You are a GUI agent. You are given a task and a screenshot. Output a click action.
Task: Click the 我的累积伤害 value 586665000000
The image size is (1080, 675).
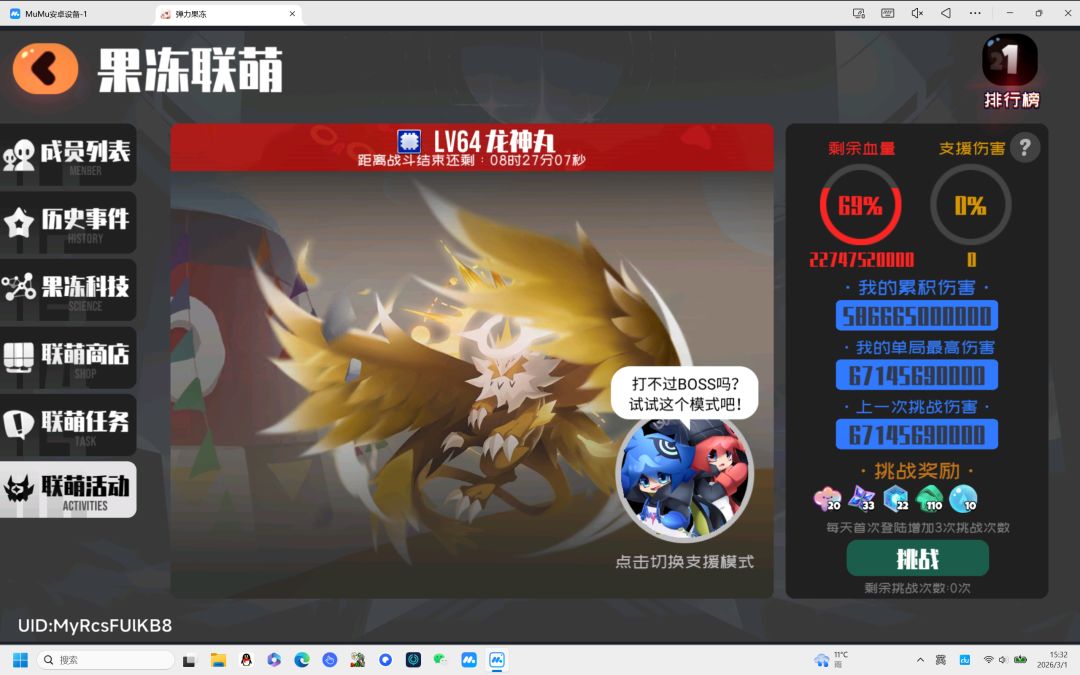click(x=917, y=316)
